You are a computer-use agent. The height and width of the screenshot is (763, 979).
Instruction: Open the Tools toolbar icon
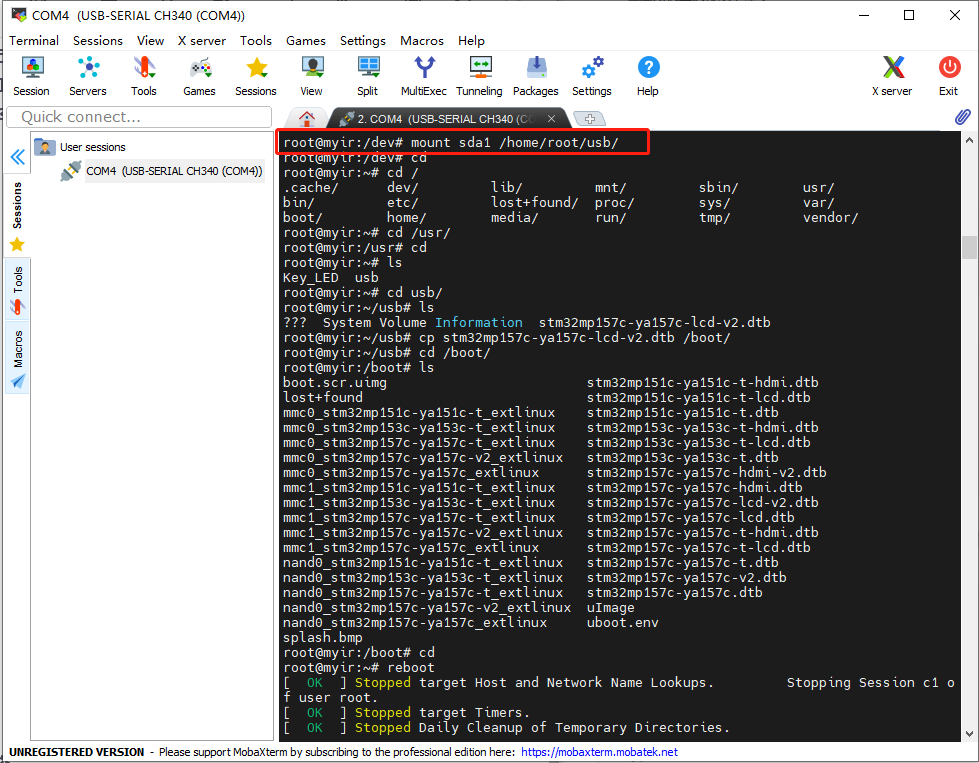click(144, 76)
